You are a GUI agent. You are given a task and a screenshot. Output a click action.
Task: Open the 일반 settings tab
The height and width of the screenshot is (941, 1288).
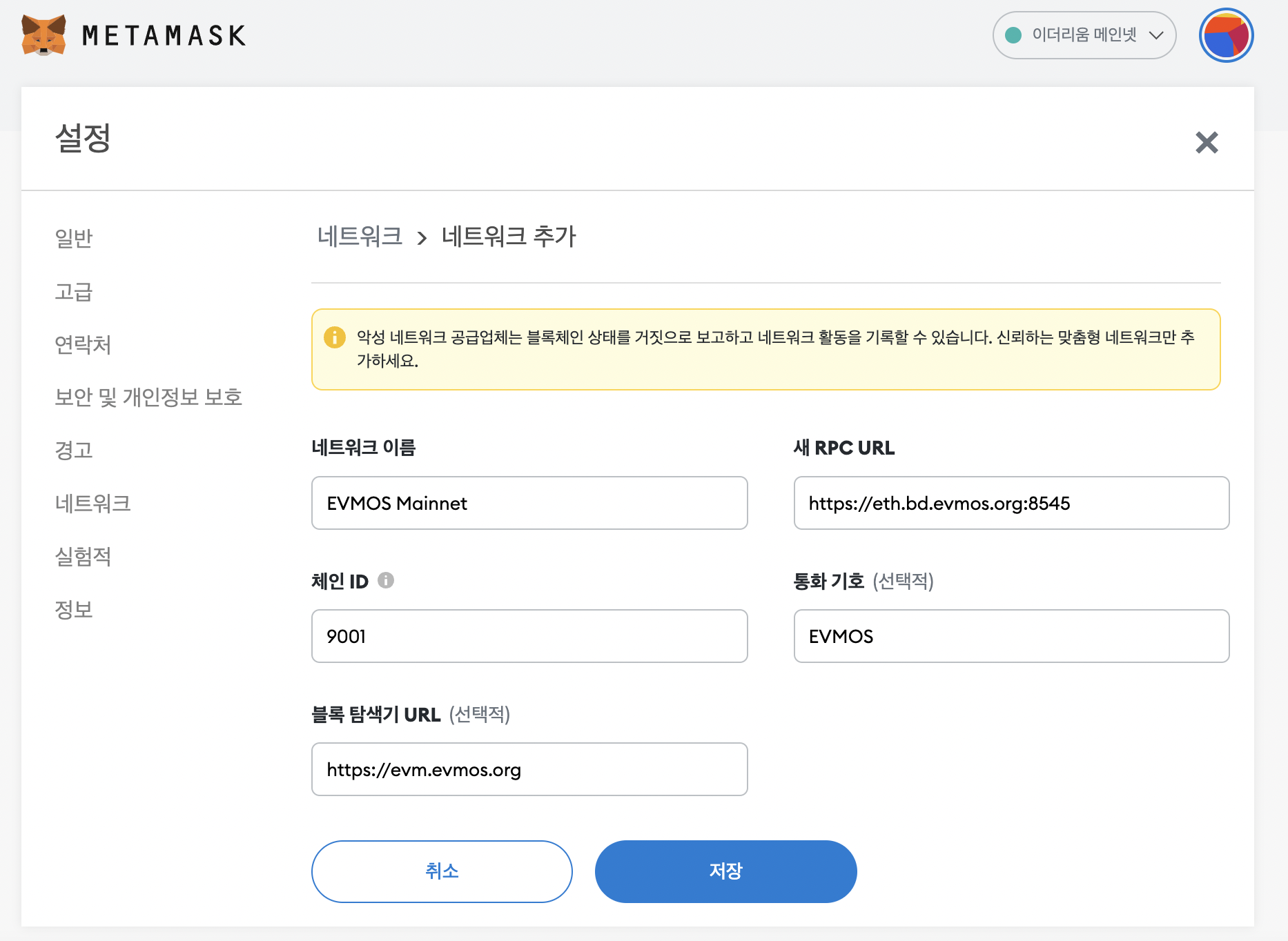coord(74,238)
